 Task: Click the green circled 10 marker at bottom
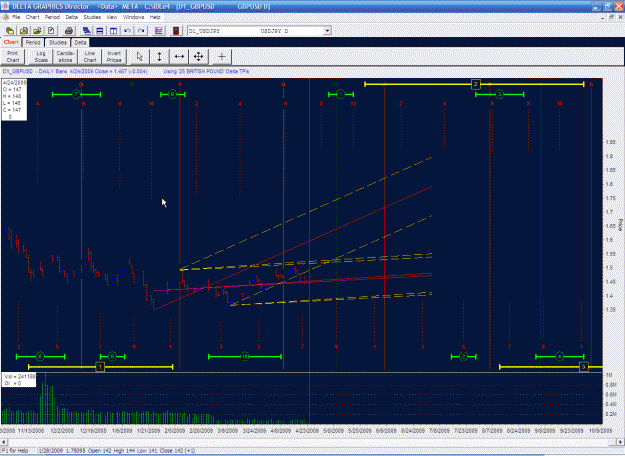tap(244, 356)
